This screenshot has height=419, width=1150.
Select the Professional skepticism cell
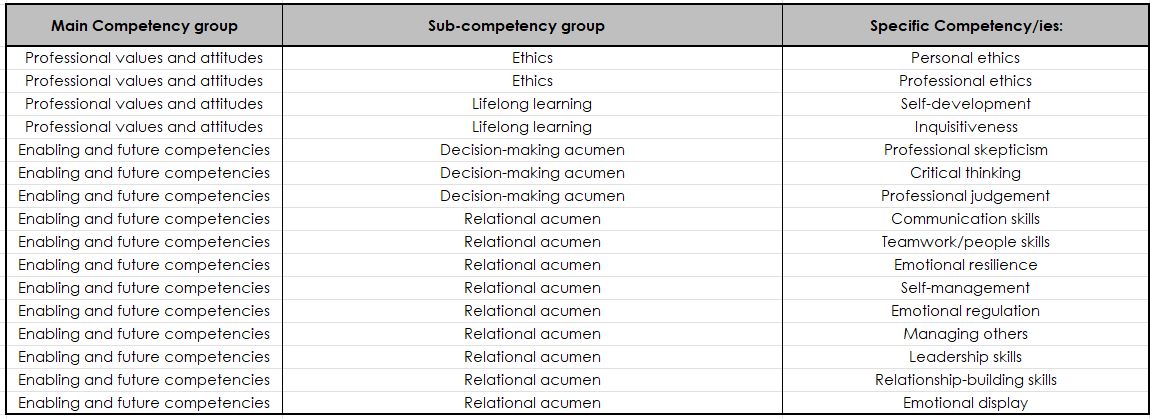point(965,150)
